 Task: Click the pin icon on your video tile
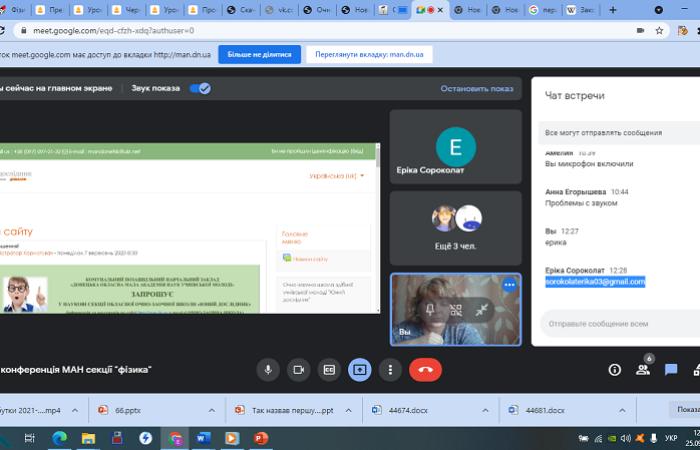point(432,310)
